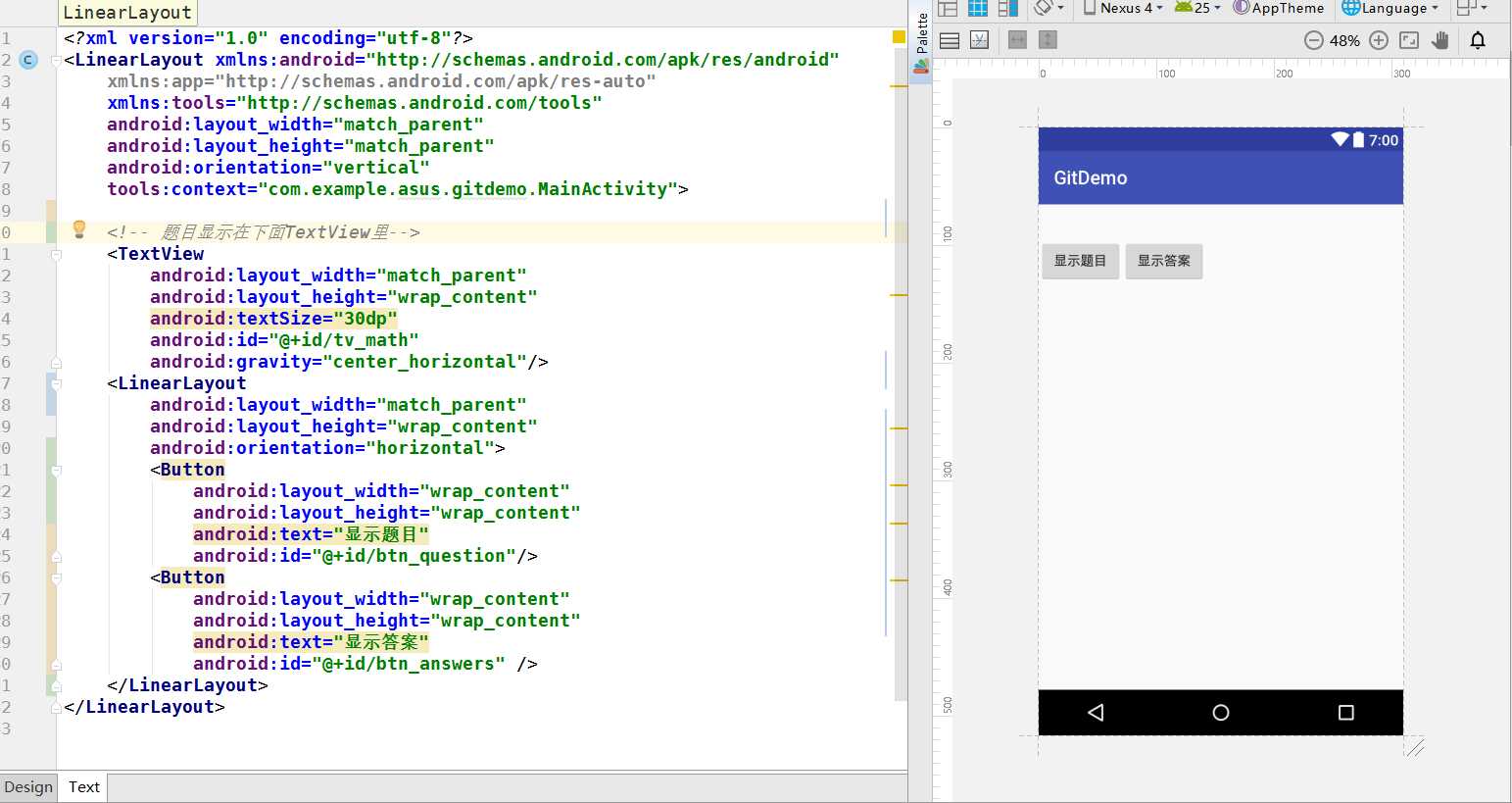Viewport: 1512px width, 803px height.
Task: Collapse the TextView tag fold marker
Action: pos(56,254)
